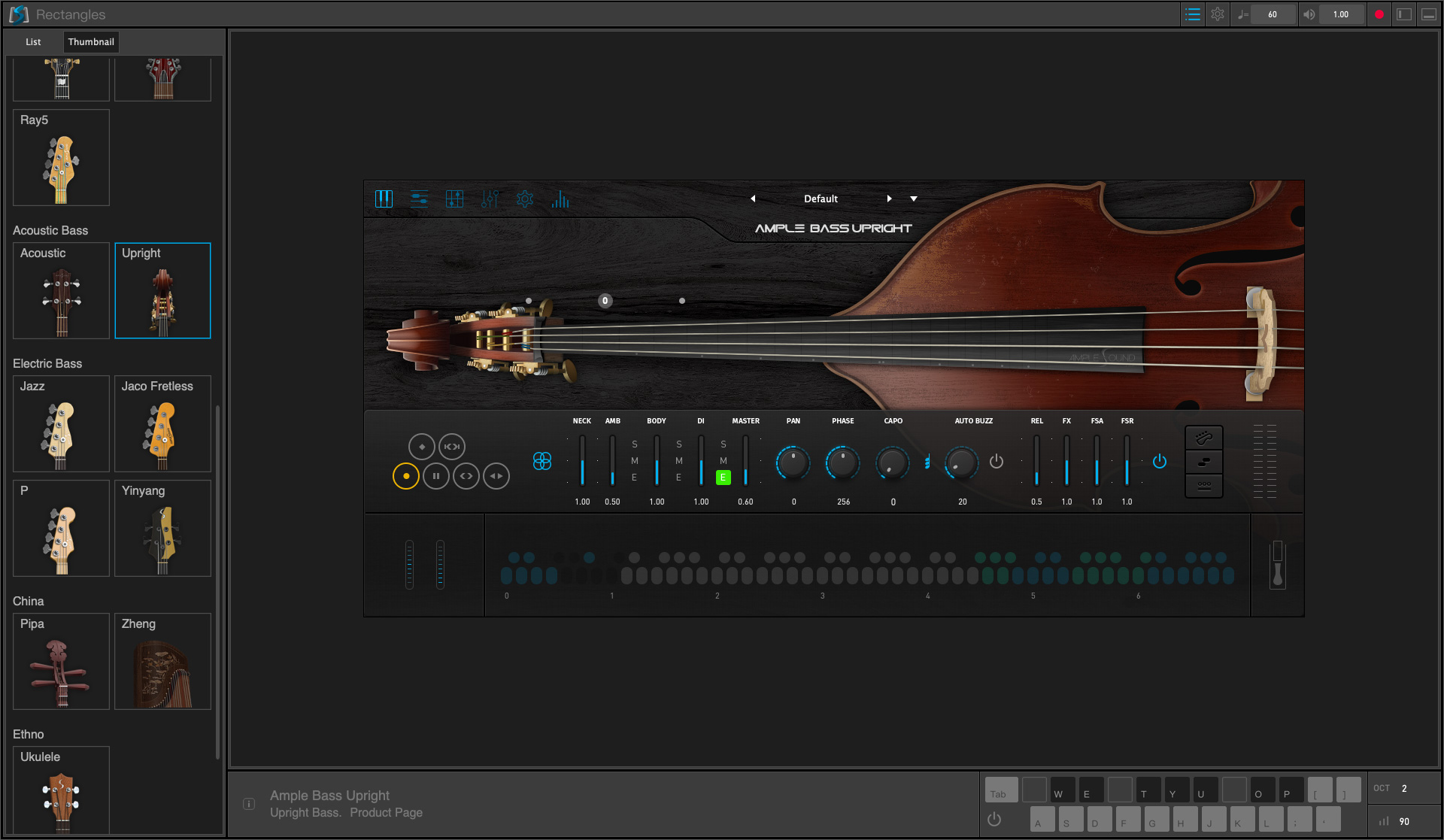Screen dimensions: 1444x840
Task: Open the Tab player panel icon
Action: 454,199
